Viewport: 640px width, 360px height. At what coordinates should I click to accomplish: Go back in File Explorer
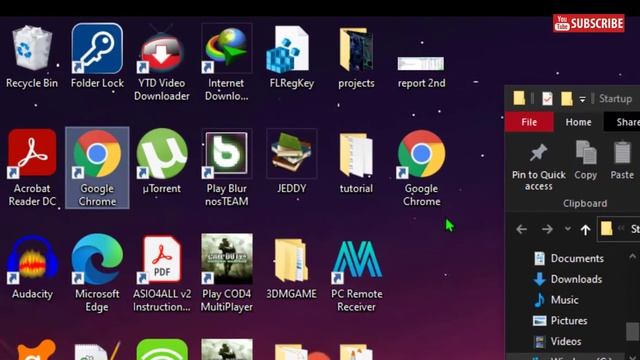(521, 229)
